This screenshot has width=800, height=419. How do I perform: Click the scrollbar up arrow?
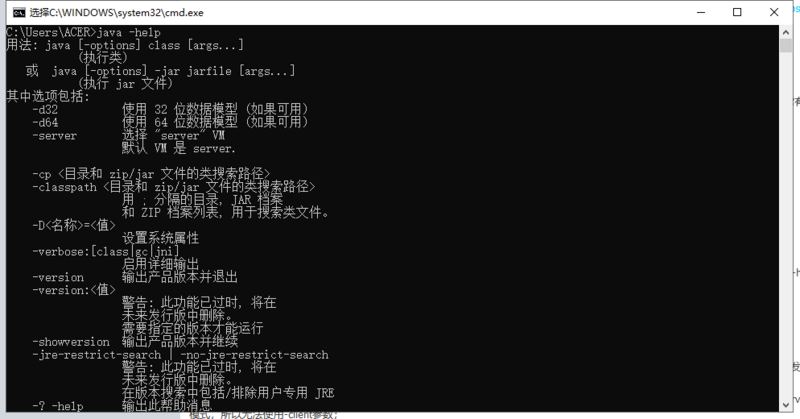coord(786,32)
